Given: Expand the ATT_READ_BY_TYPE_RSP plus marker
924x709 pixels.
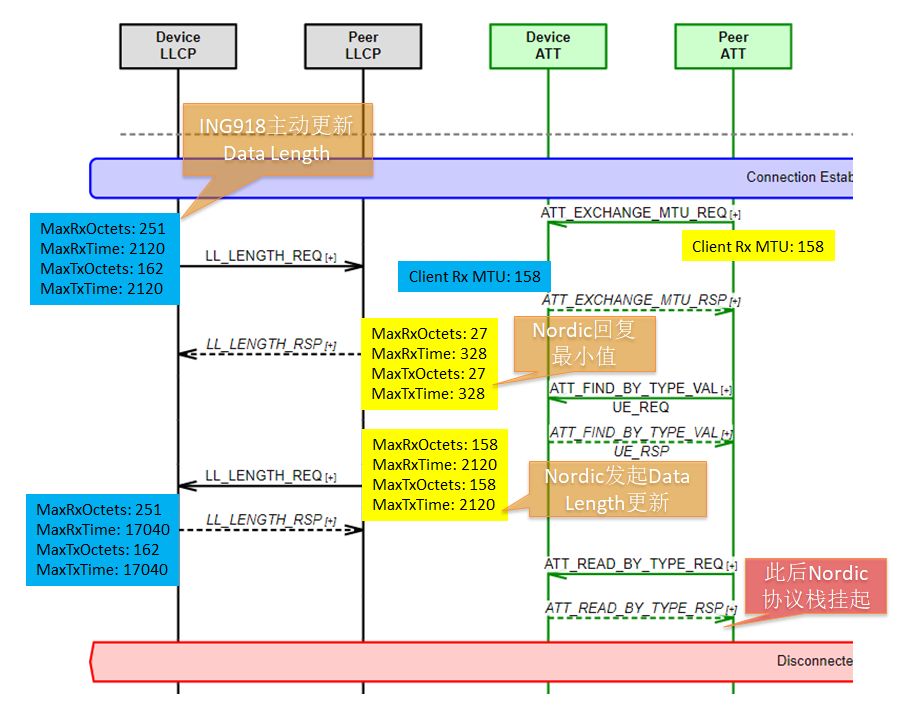Looking at the screenshot, I should [731, 609].
